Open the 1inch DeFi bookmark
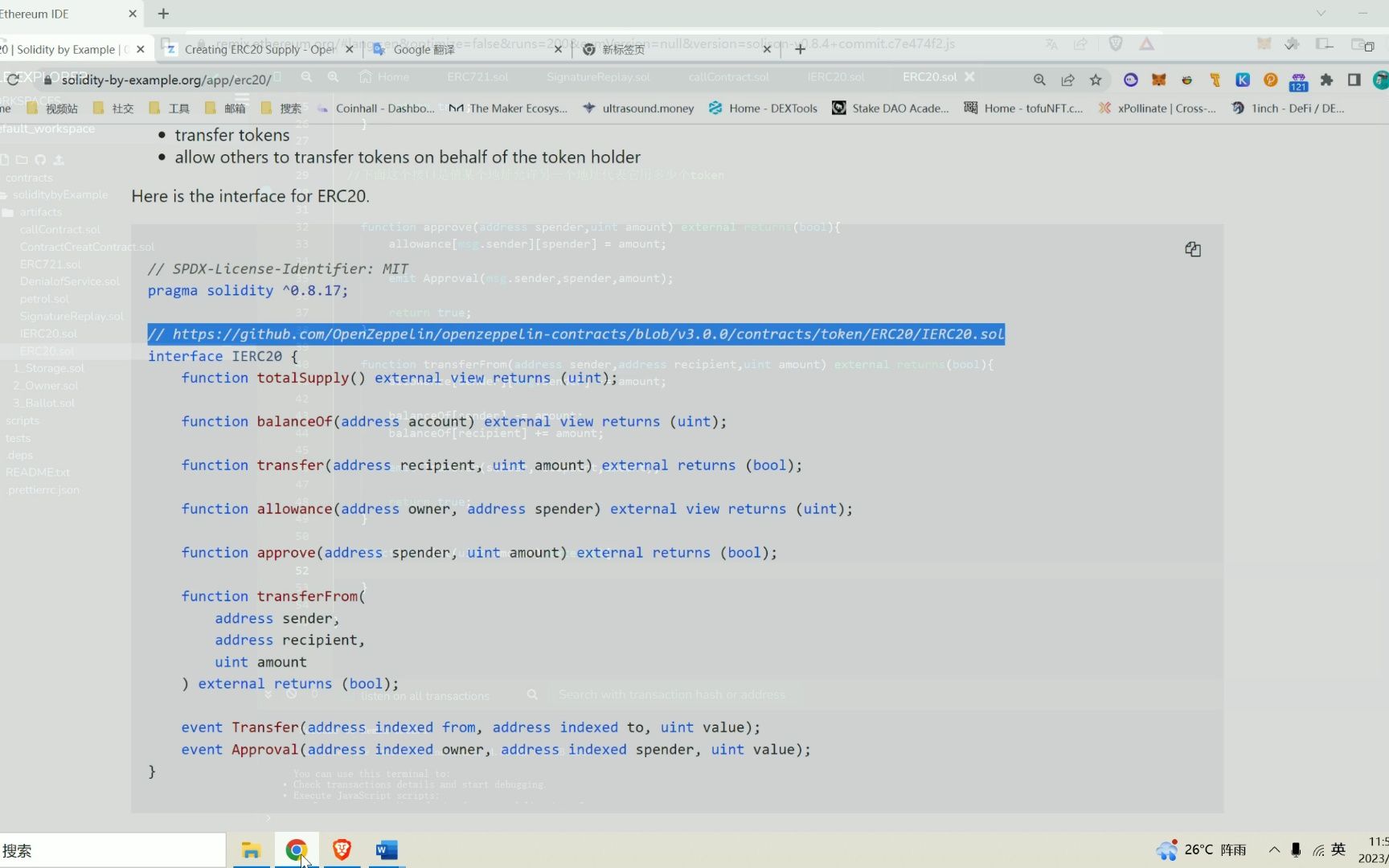Image resolution: width=1389 pixels, height=868 pixels. tap(1289, 108)
